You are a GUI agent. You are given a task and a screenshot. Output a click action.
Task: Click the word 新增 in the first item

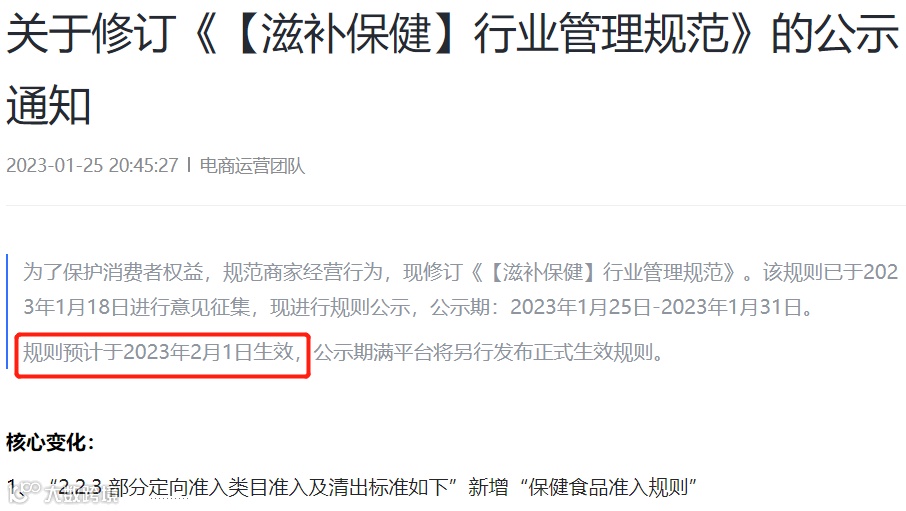(x=488, y=487)
